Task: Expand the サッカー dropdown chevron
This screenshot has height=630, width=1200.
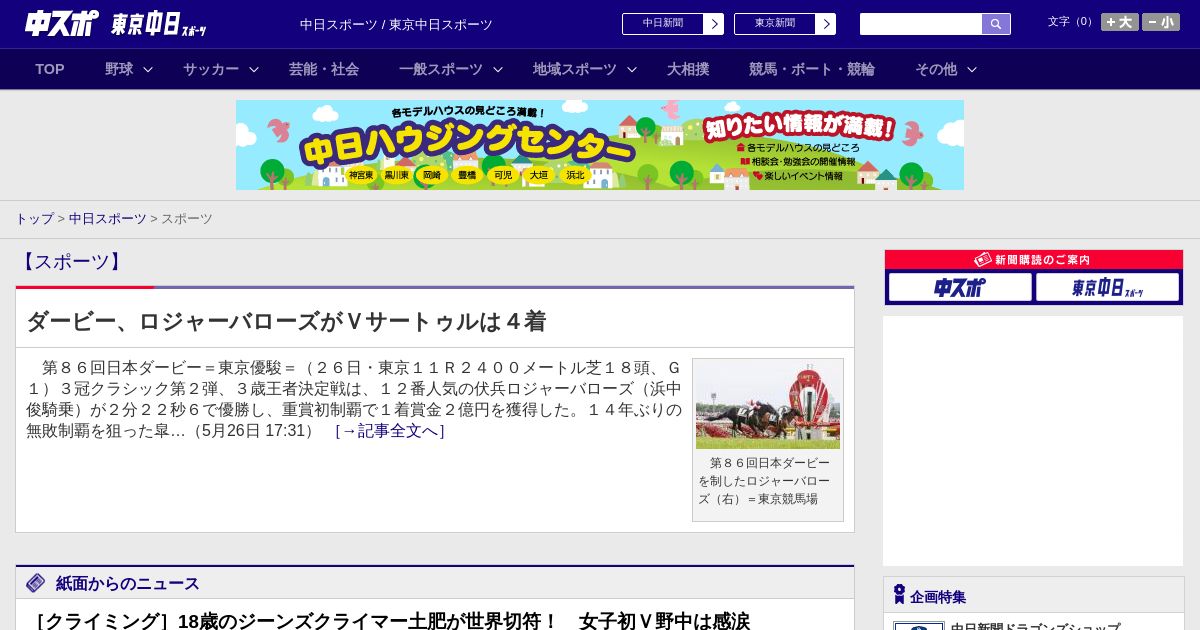Action: pos(254,69)
